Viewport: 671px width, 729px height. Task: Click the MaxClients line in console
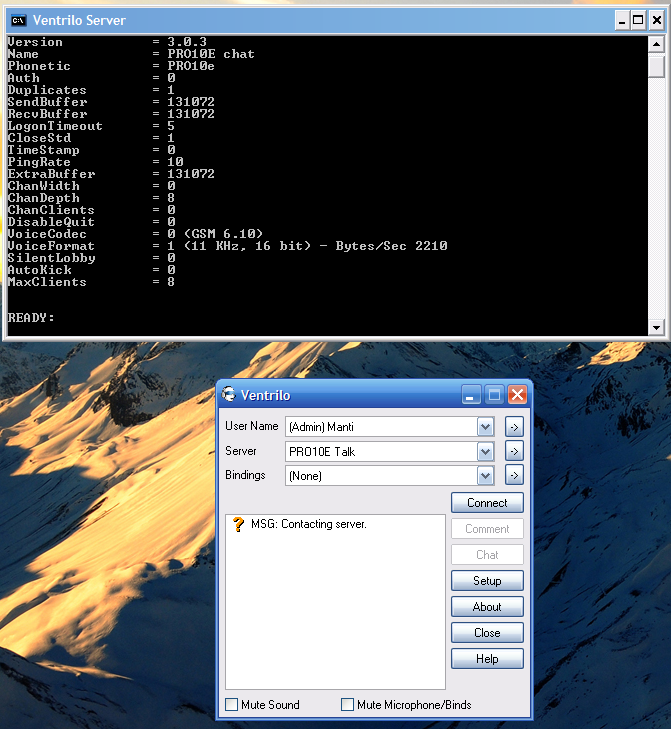click(91, 282)
